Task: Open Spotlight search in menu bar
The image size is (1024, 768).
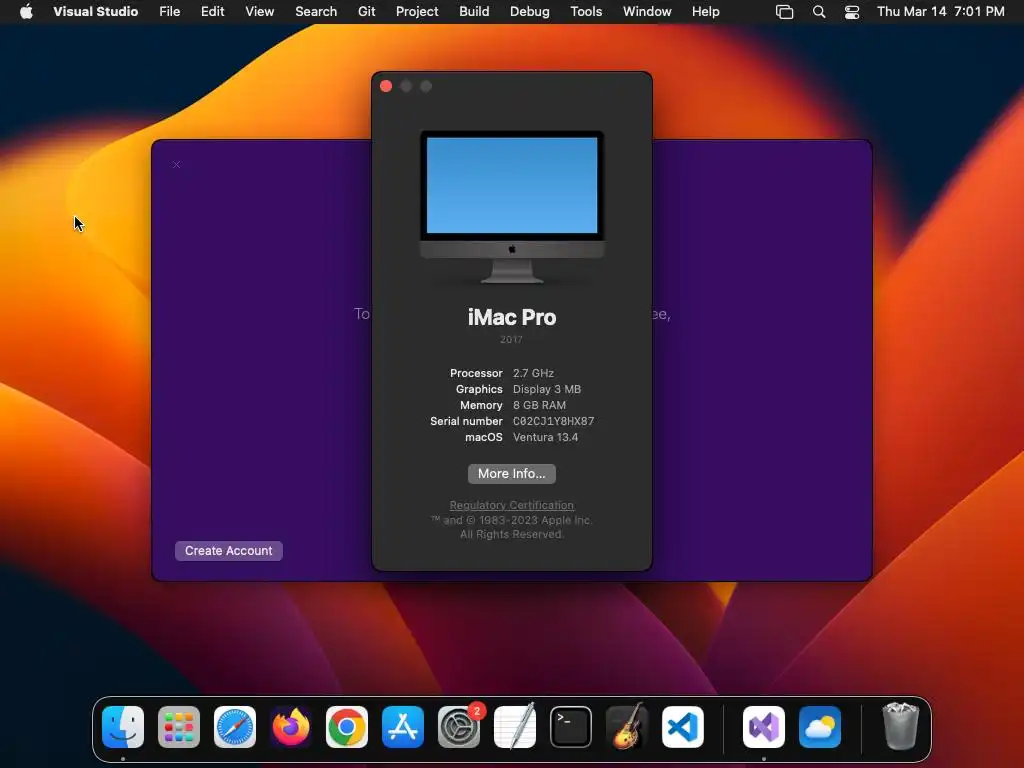Action: pyautogui.click(x=819, y=12)
